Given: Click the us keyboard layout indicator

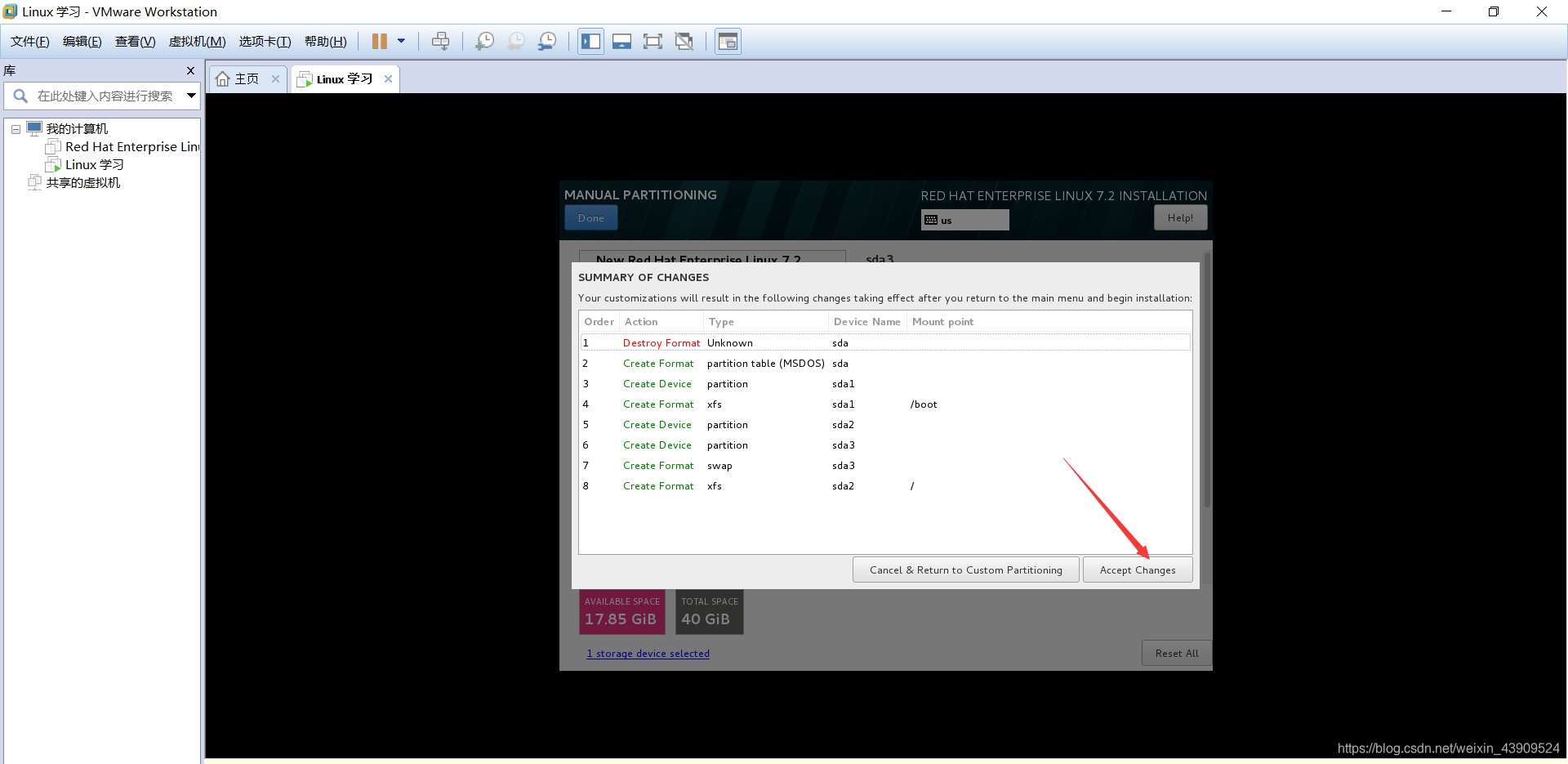Looking at the screenshot, I should tap(964, 220).
